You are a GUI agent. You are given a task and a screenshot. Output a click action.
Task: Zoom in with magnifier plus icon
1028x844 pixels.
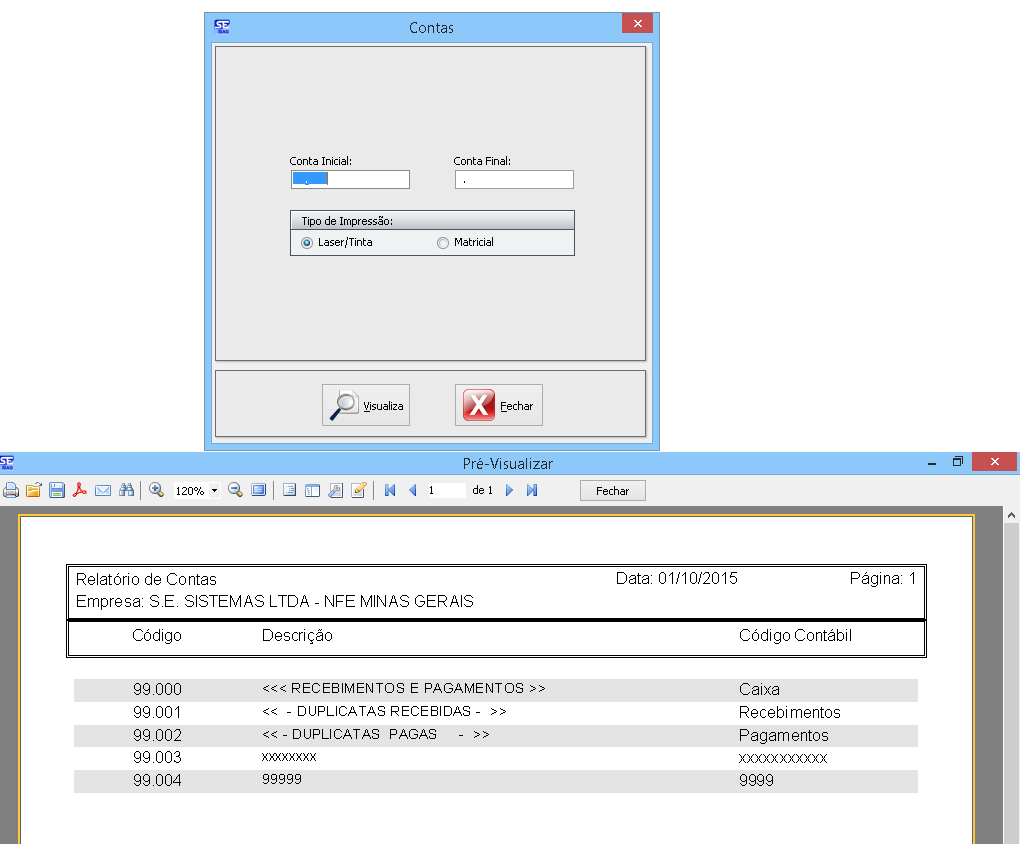click(x=156, y=490)
